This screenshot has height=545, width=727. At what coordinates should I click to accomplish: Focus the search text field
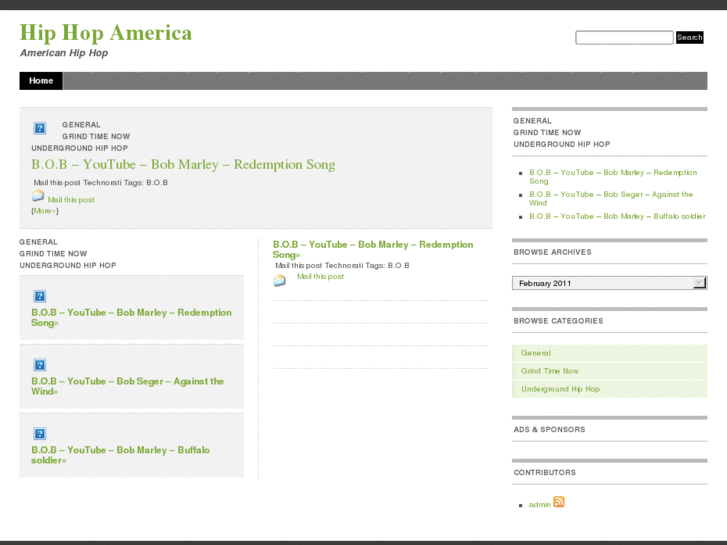coord(624,38)
